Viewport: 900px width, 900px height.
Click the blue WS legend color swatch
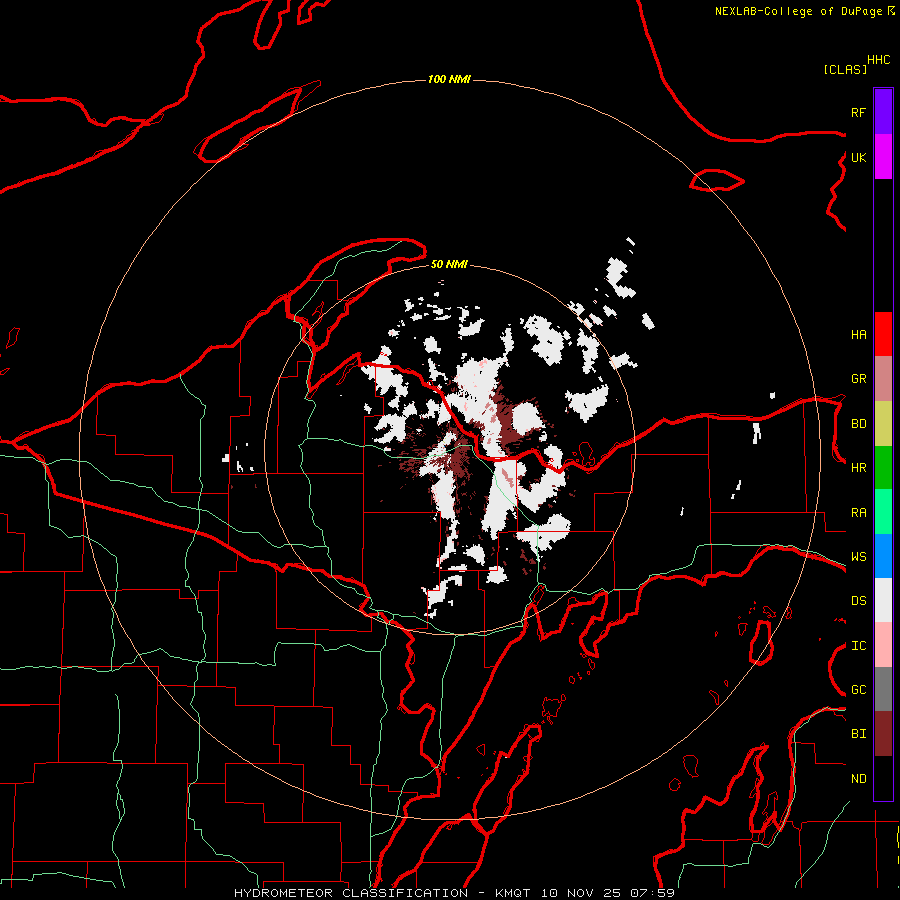click(883, 556)
